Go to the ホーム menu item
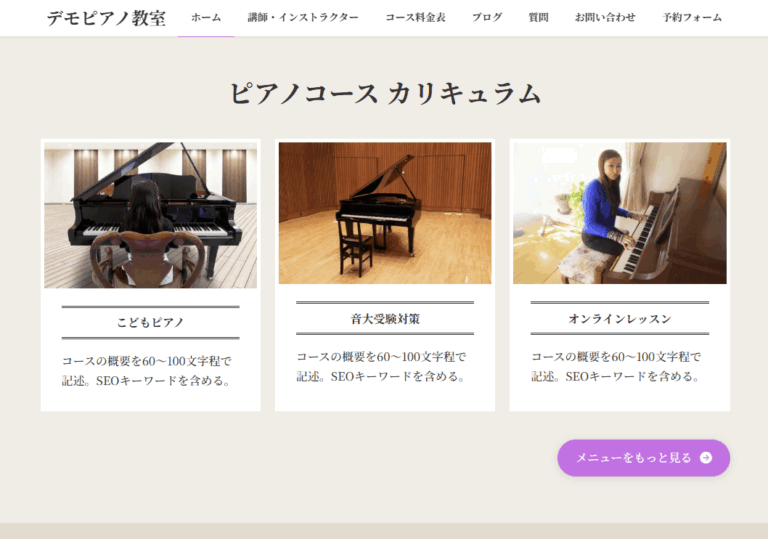The width and height of the screenshot is (768, 539). click(x=206, y=18)
